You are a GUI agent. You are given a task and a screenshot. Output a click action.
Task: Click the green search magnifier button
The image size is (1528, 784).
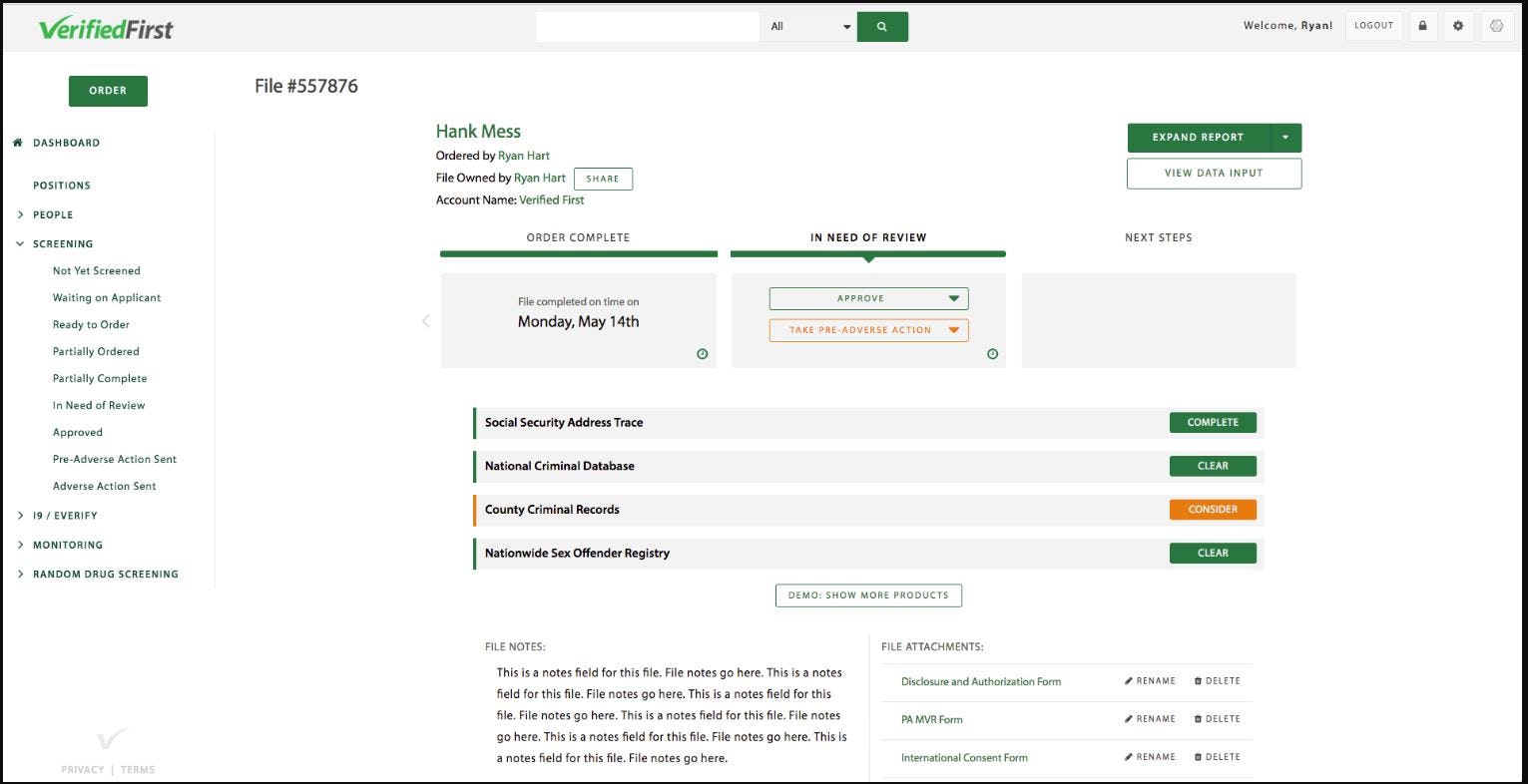point(882,26)
